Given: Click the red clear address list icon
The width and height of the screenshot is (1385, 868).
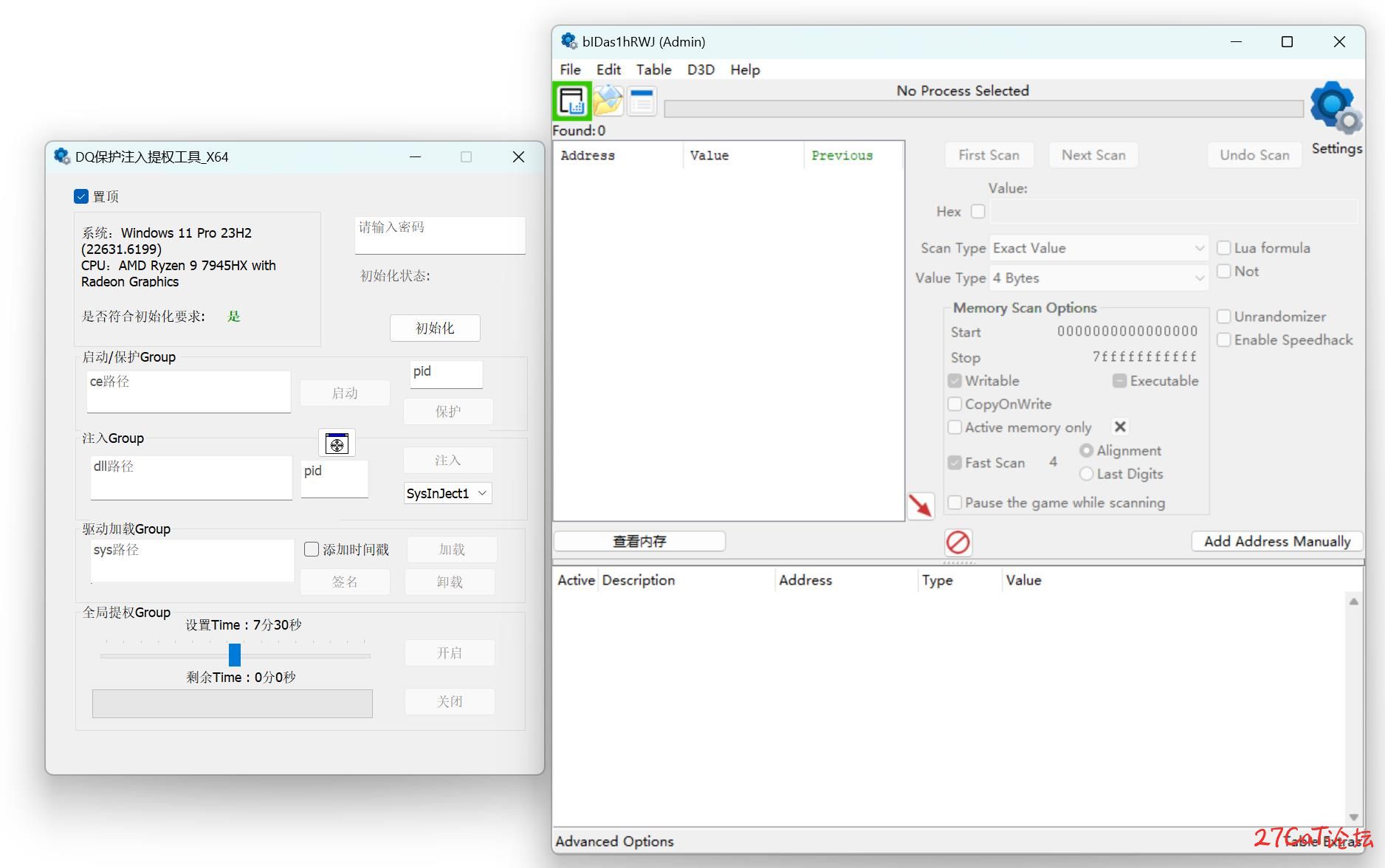Looking at the screenshot, I should pos(958,542).
